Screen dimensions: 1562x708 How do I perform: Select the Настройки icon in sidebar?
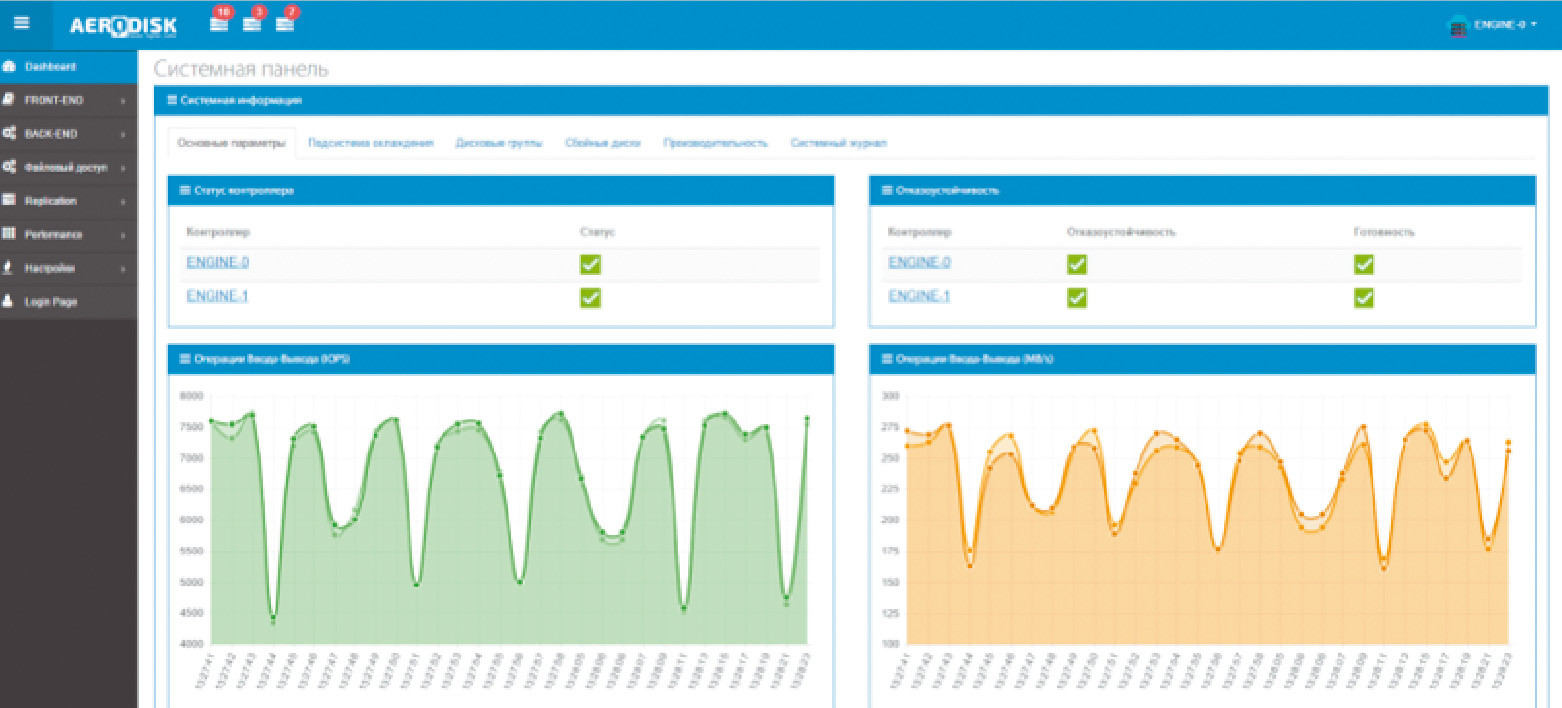coord(9,268)
